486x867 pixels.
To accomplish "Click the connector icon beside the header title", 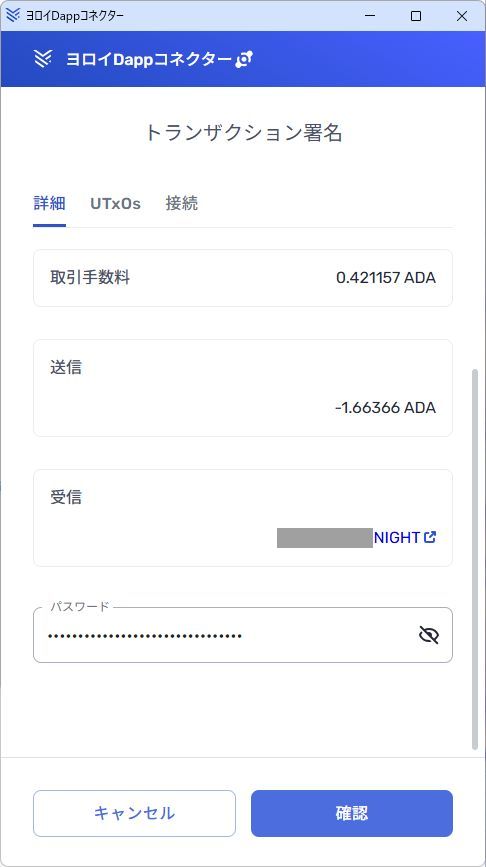I will pyautogui.click(x=244, y=59).
